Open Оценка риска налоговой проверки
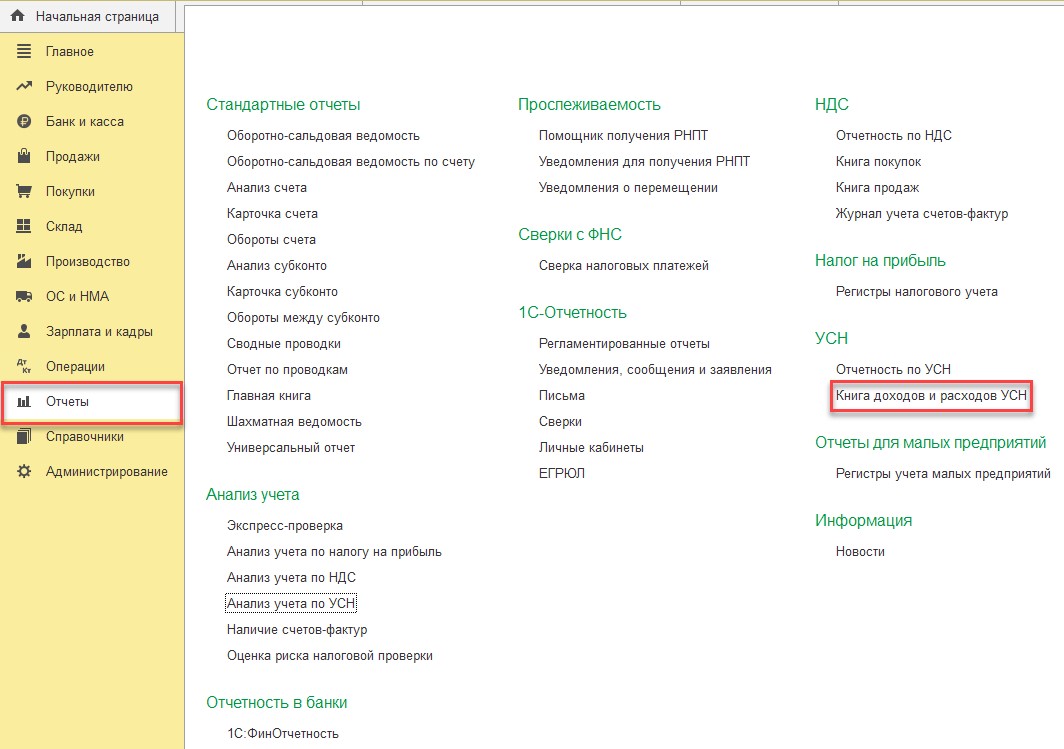The height and width of the screenshot is (749, 1064). point(330,655)
